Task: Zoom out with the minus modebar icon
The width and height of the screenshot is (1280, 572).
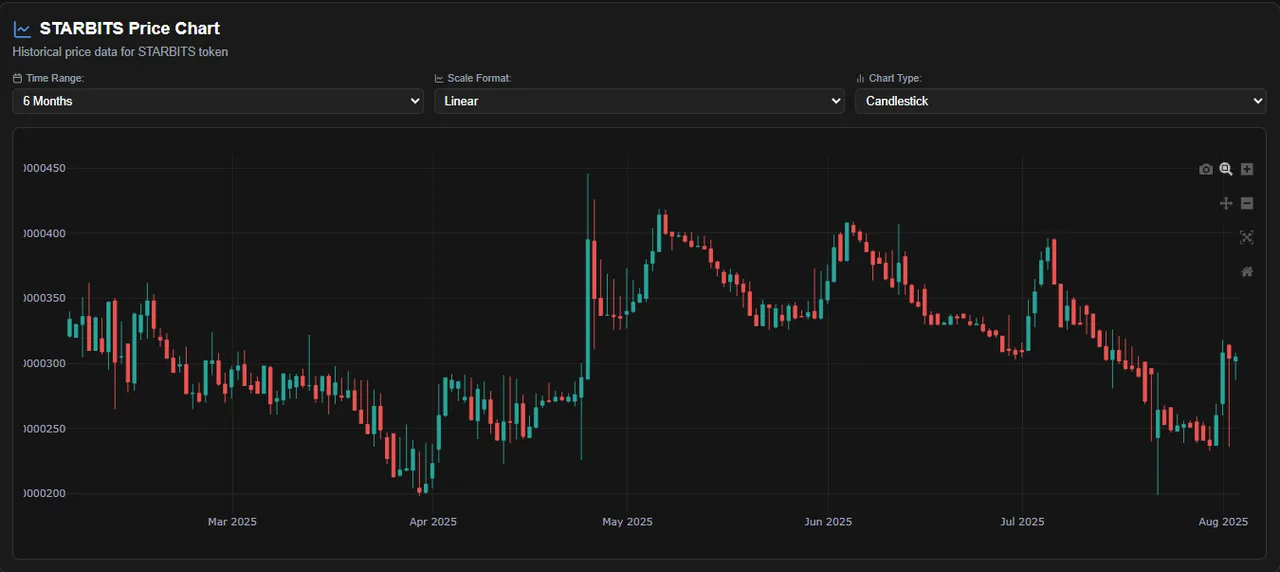Action: coord(1247,203)
